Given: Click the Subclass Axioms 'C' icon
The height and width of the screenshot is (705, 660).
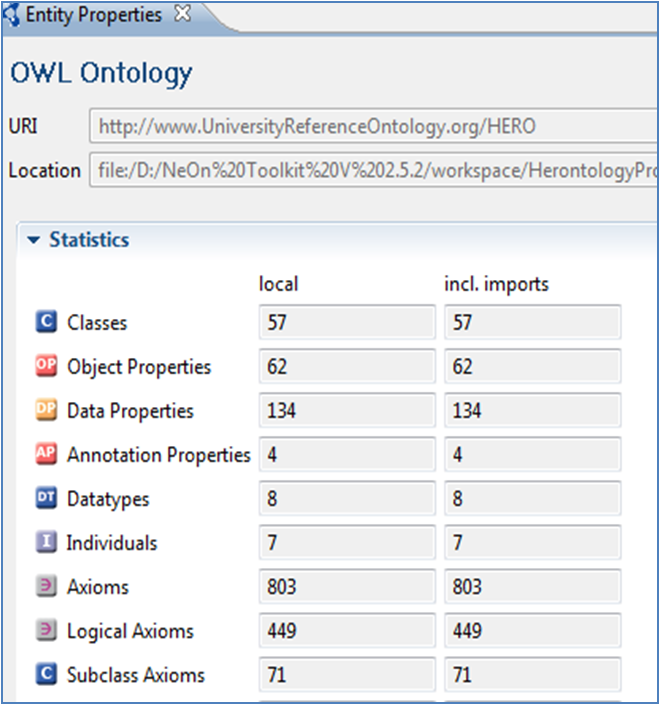Looking at the screenshot, I should (x=46, y=674).
